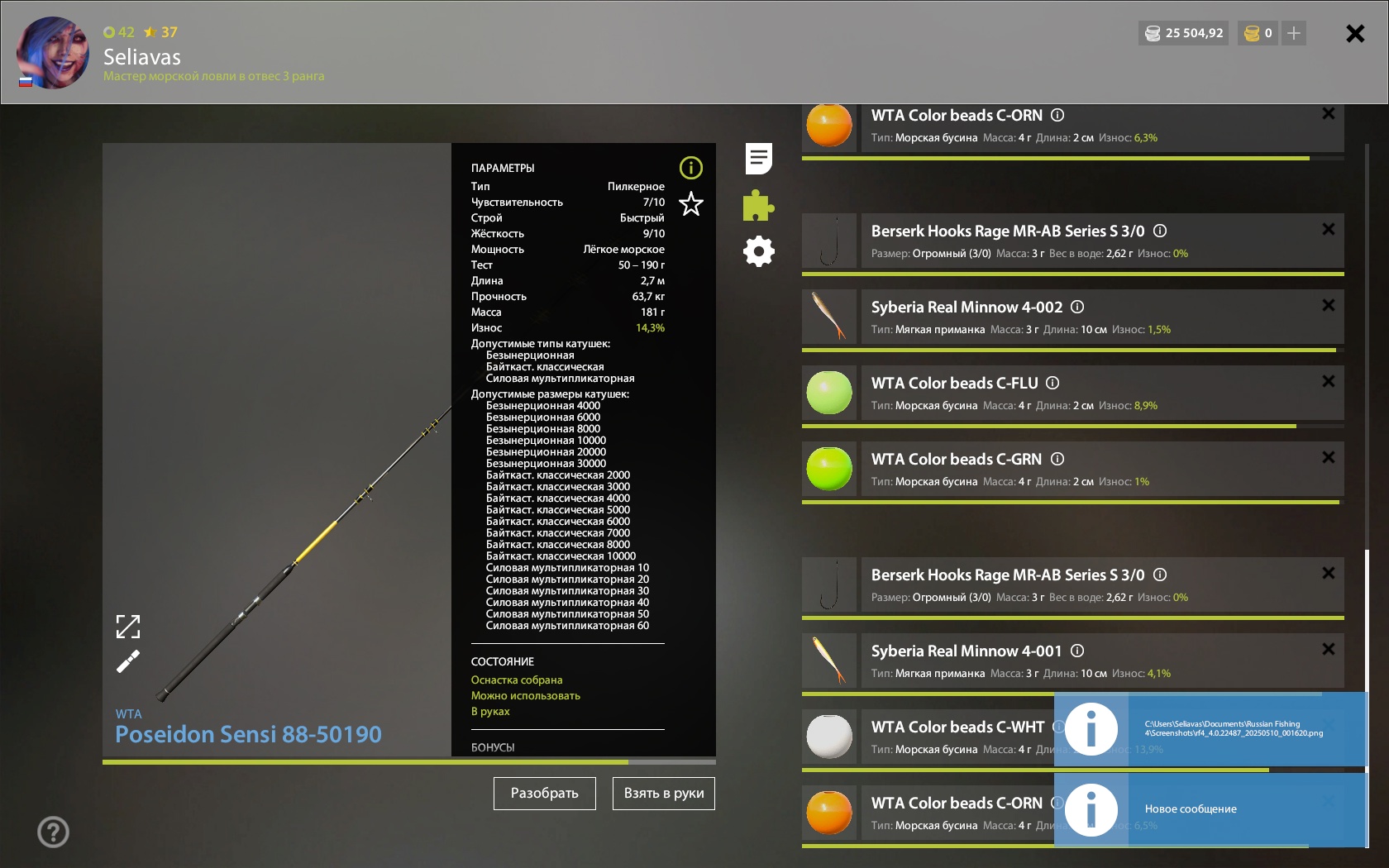1389x868 pixels.
Task: Remove Syberia Real Minnow 4-001 lure
Action: pos(1328,649)
